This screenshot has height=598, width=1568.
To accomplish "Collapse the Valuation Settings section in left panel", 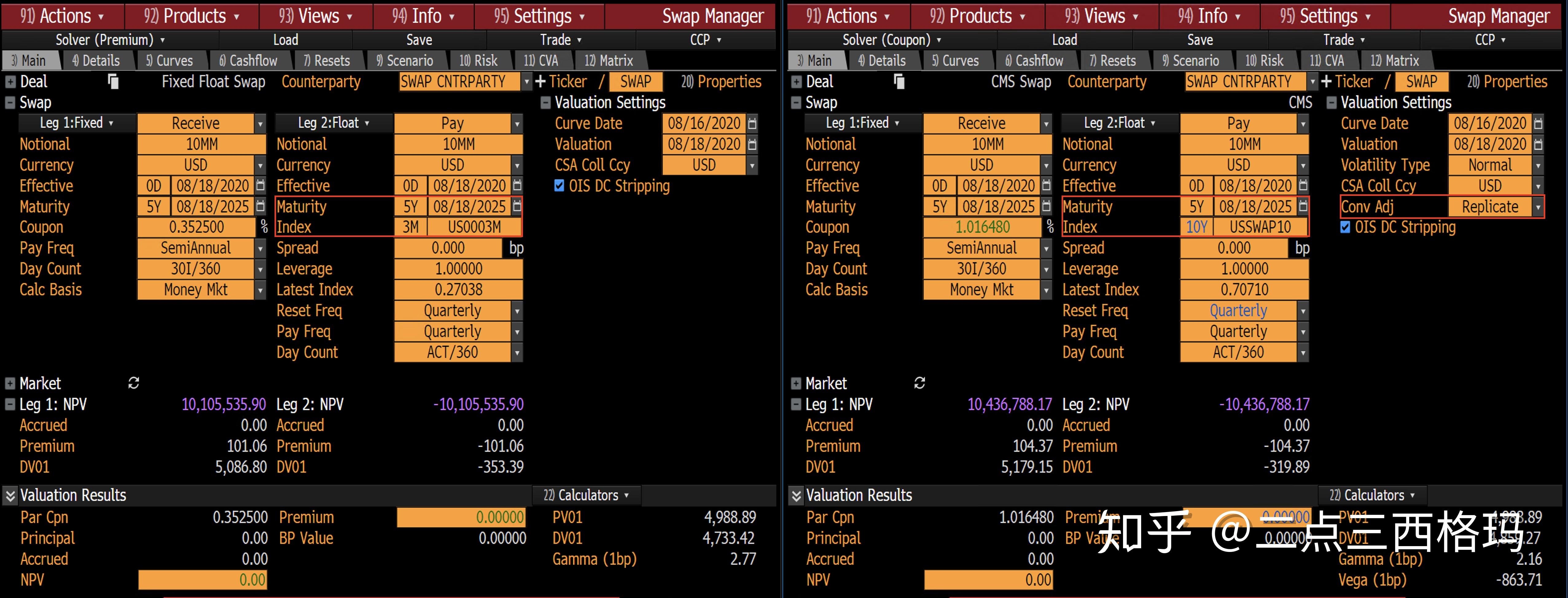I will 545,102.
